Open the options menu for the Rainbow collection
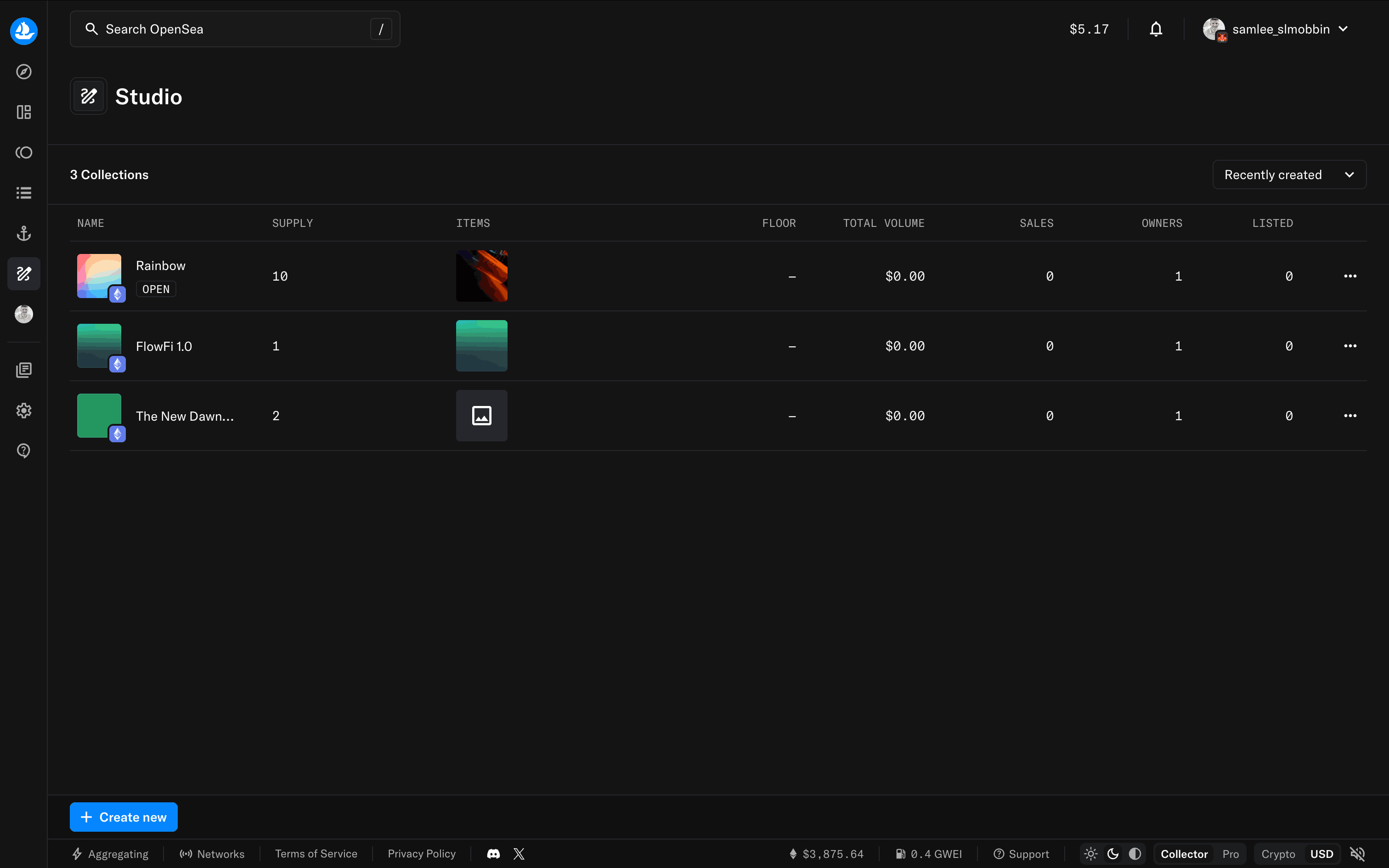The image size is (1389, 868). 1350,276
